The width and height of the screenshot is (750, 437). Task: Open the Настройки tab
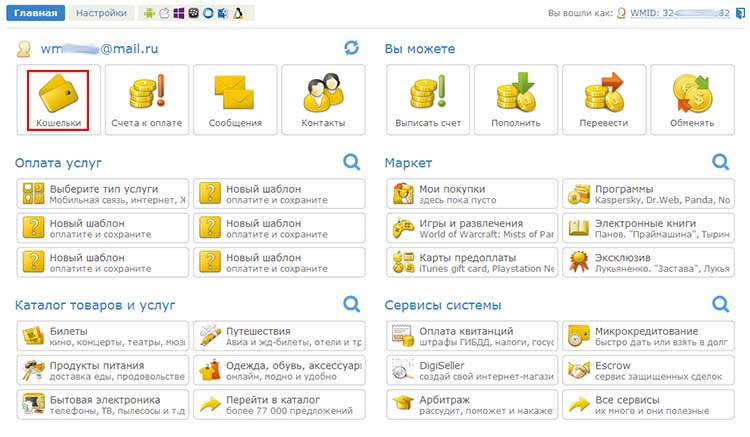coord(102,14)
